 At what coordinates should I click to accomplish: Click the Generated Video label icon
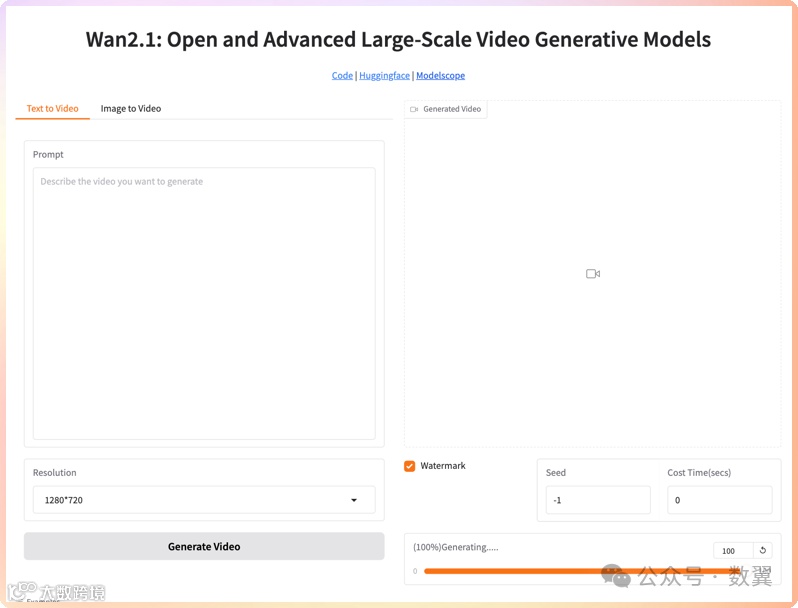(x=414, y=109)
